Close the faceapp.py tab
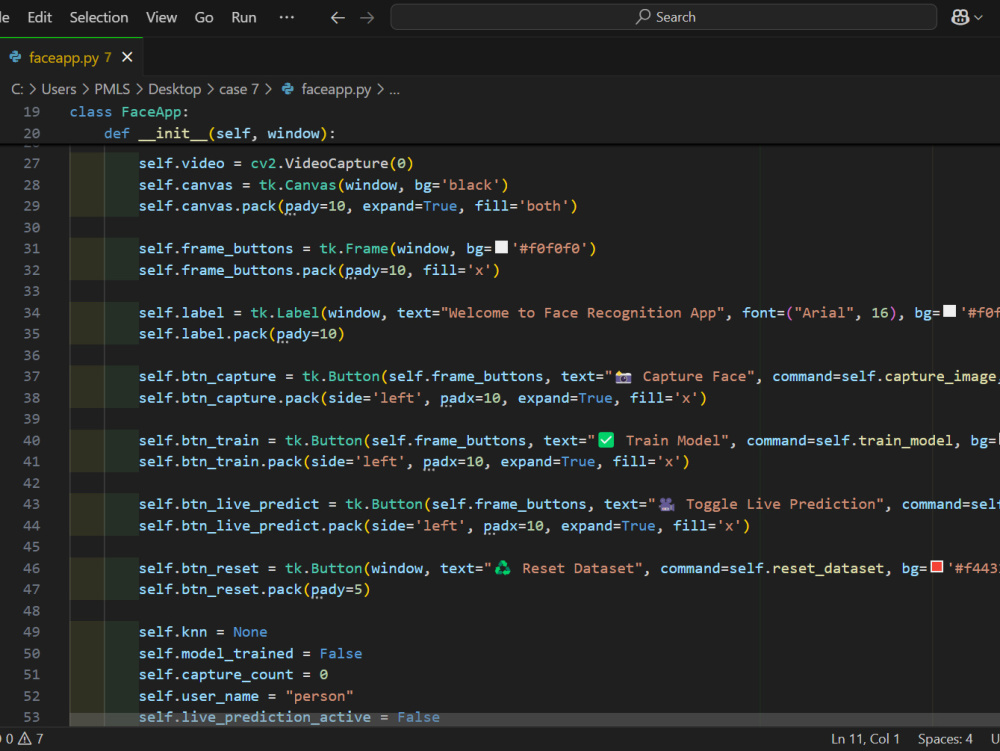The width and height of the screenshot is (1000, 751). point(128,57)
